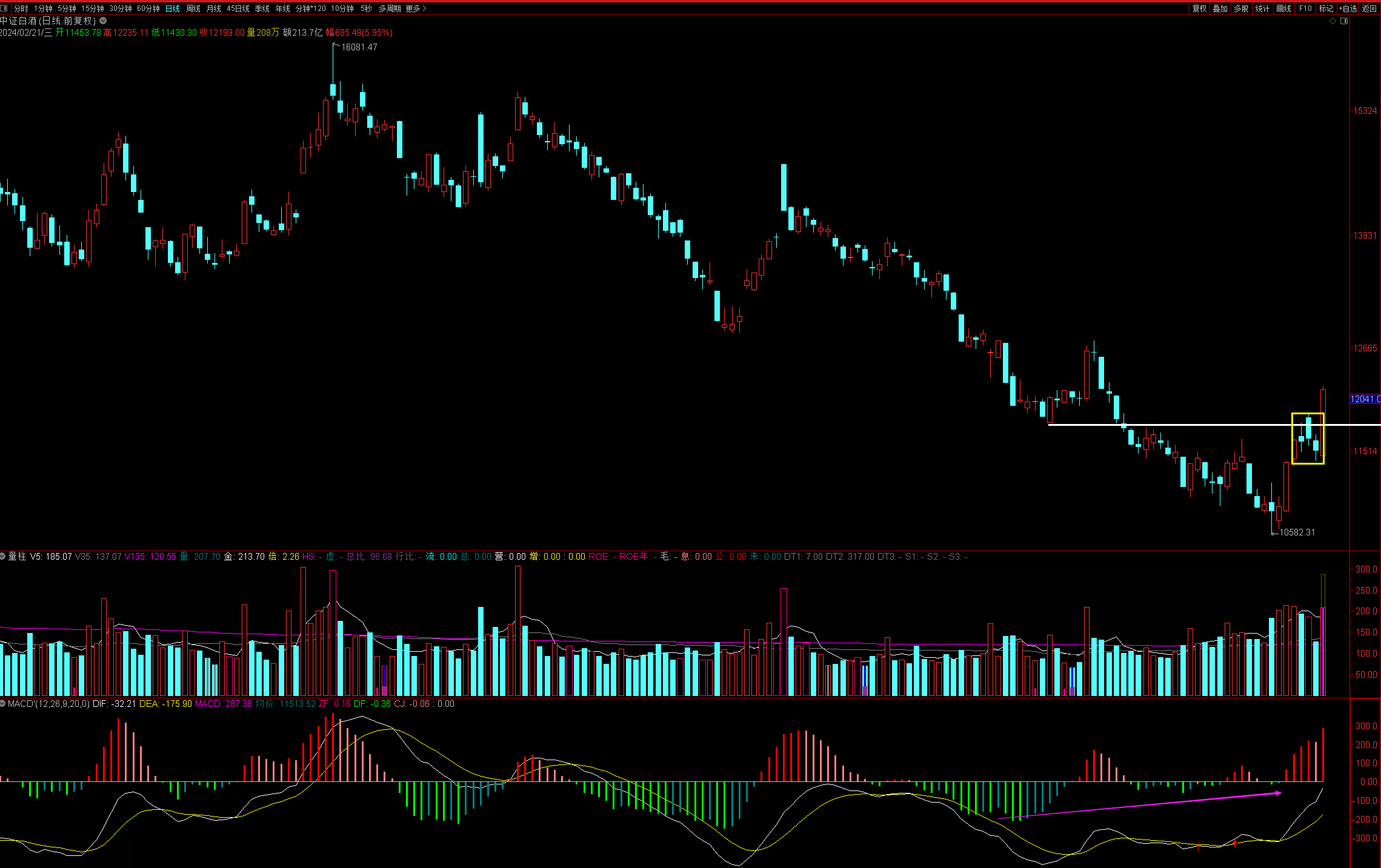Click 叠加 overlay button
Screen dimensions: 1381x868
coord(1220,8)
